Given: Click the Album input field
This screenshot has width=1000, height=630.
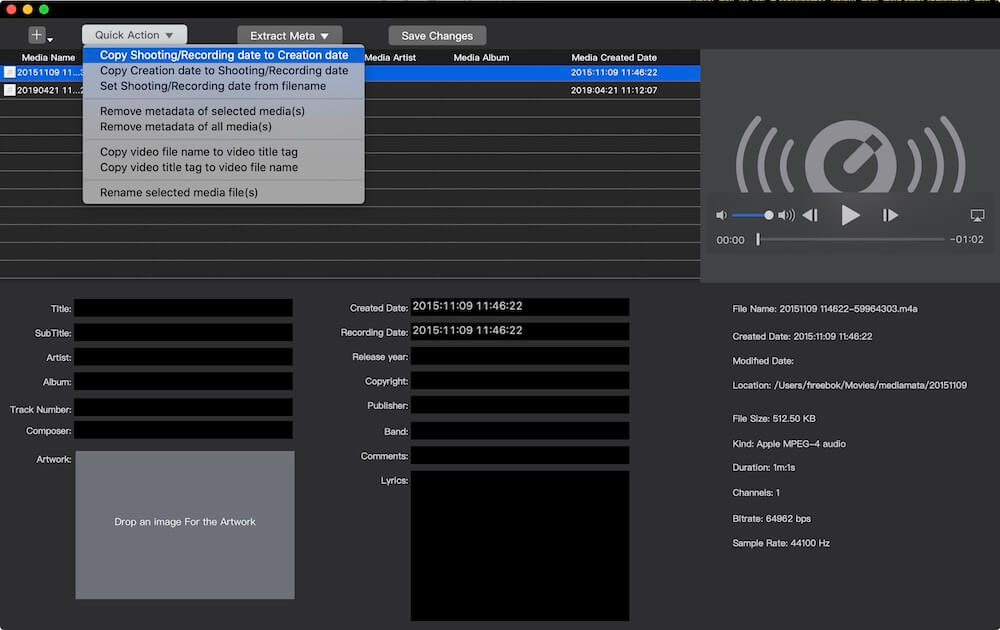Looking at the screenshot, I should click(184, 381).
